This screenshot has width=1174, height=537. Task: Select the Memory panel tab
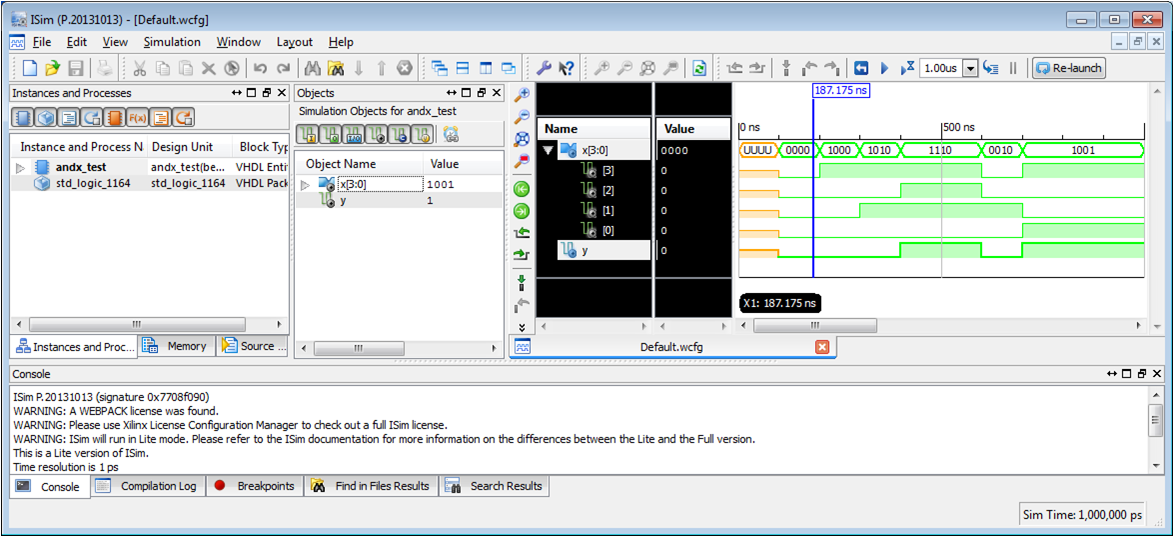coord(177,346)
